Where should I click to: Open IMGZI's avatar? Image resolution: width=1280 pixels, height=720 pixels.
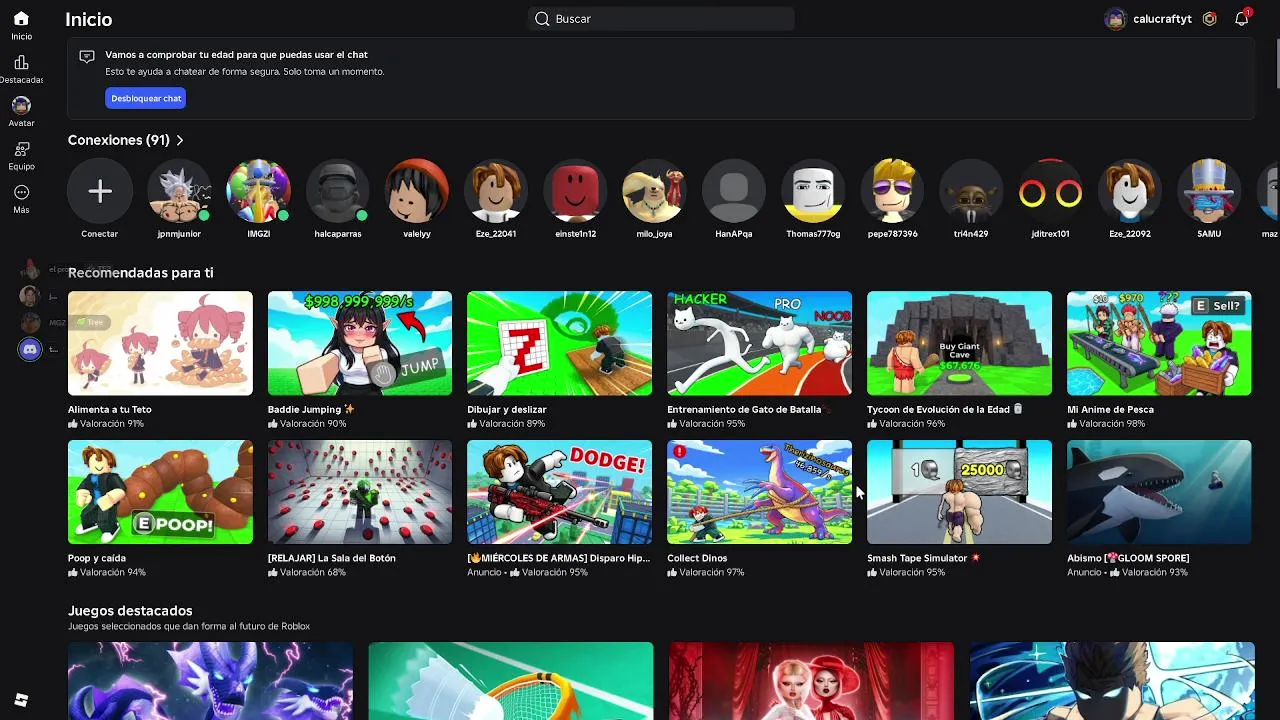(x=258, y=192)
